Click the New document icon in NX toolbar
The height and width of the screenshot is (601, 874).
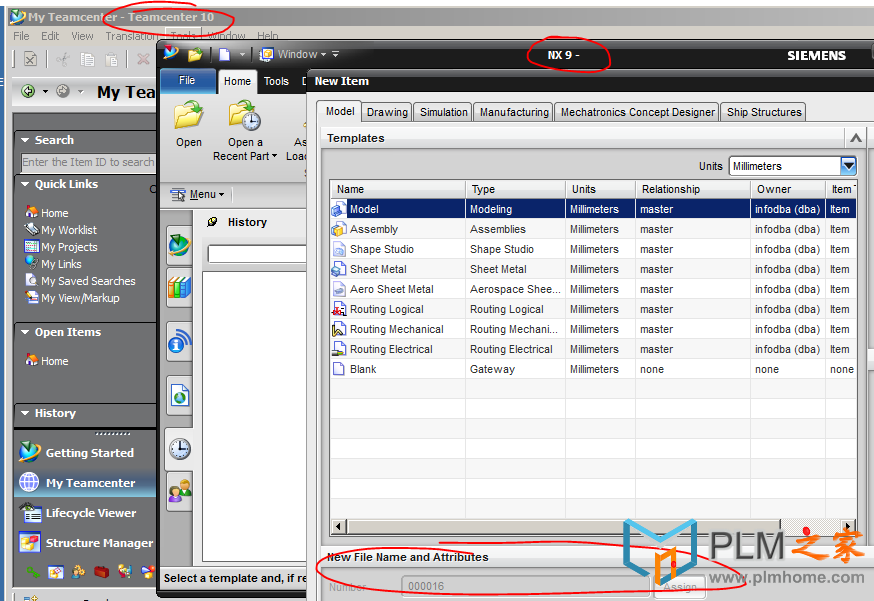click(x=225, y=55)
